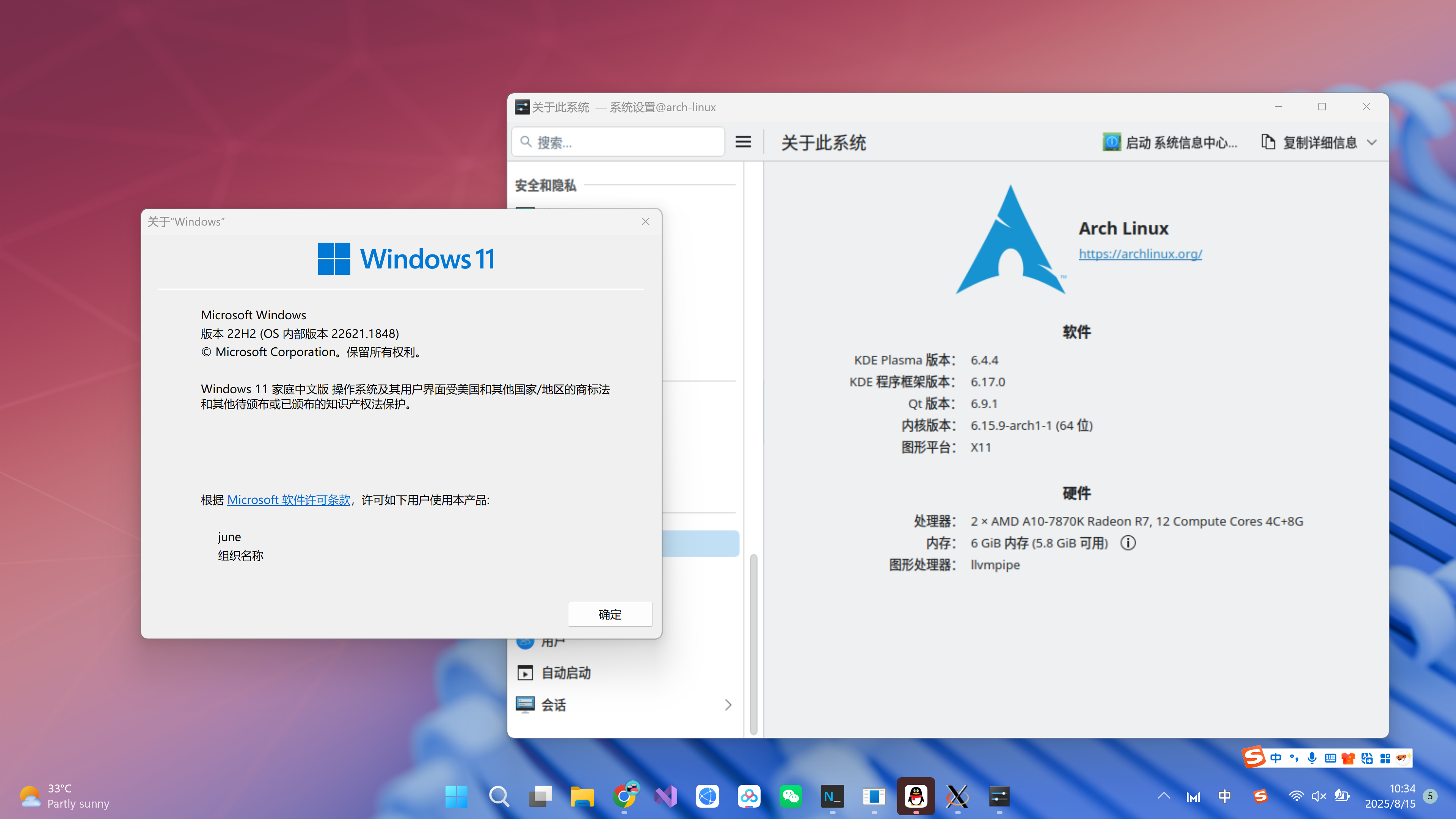Close the About Windows dialog
Screen dimensions: 1456x819
tap(645, 221)
